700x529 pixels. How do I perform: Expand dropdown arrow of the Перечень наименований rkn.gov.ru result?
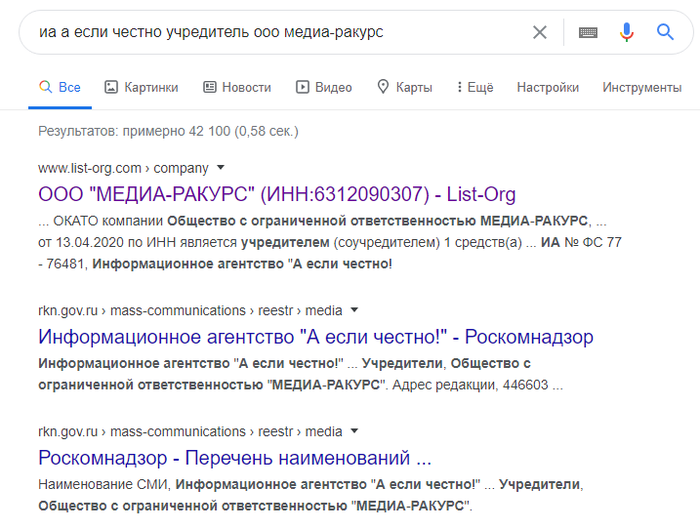click(x=354, y=431)
